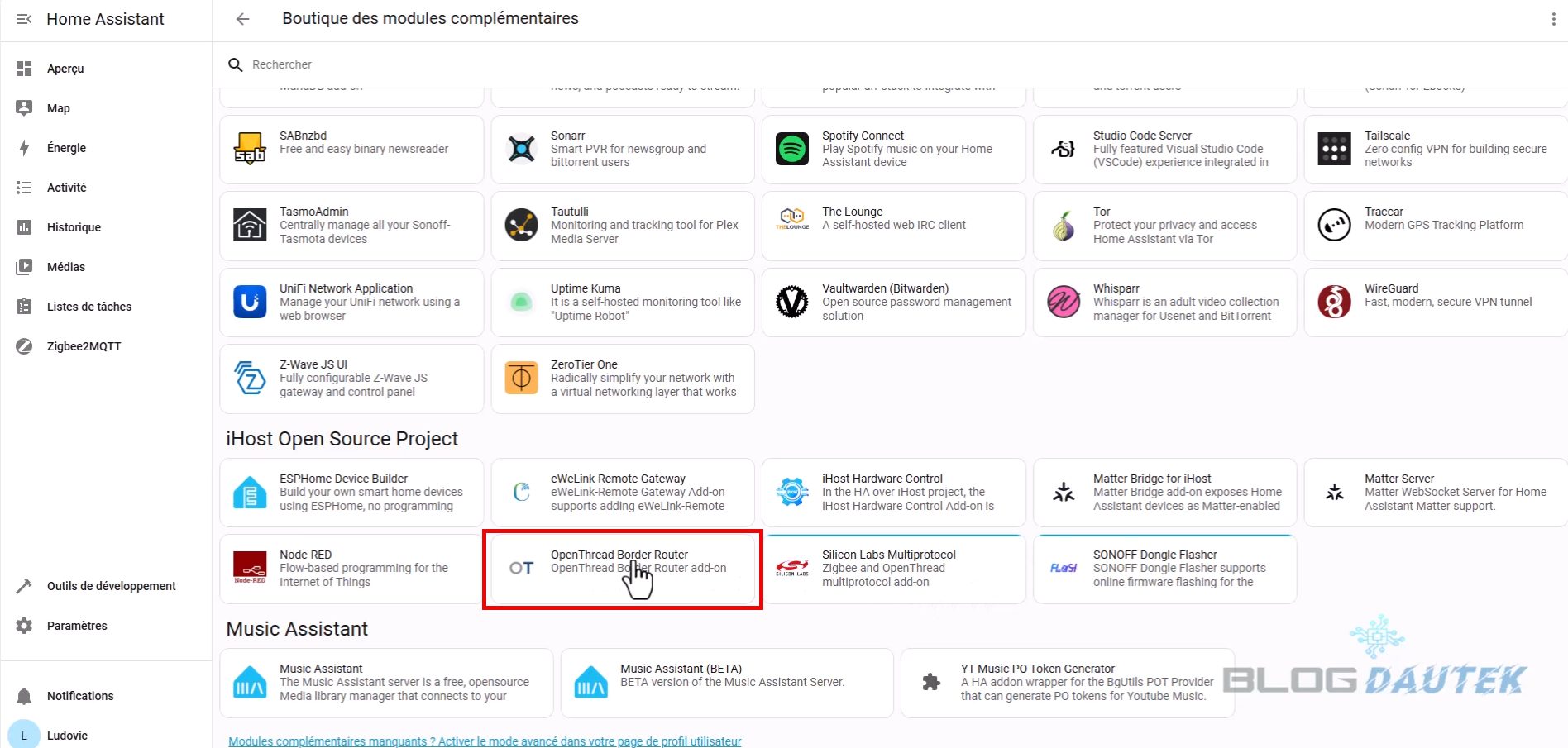
Task: Collapse the Home Assistant sidebar menu
Action: [24, 19]
